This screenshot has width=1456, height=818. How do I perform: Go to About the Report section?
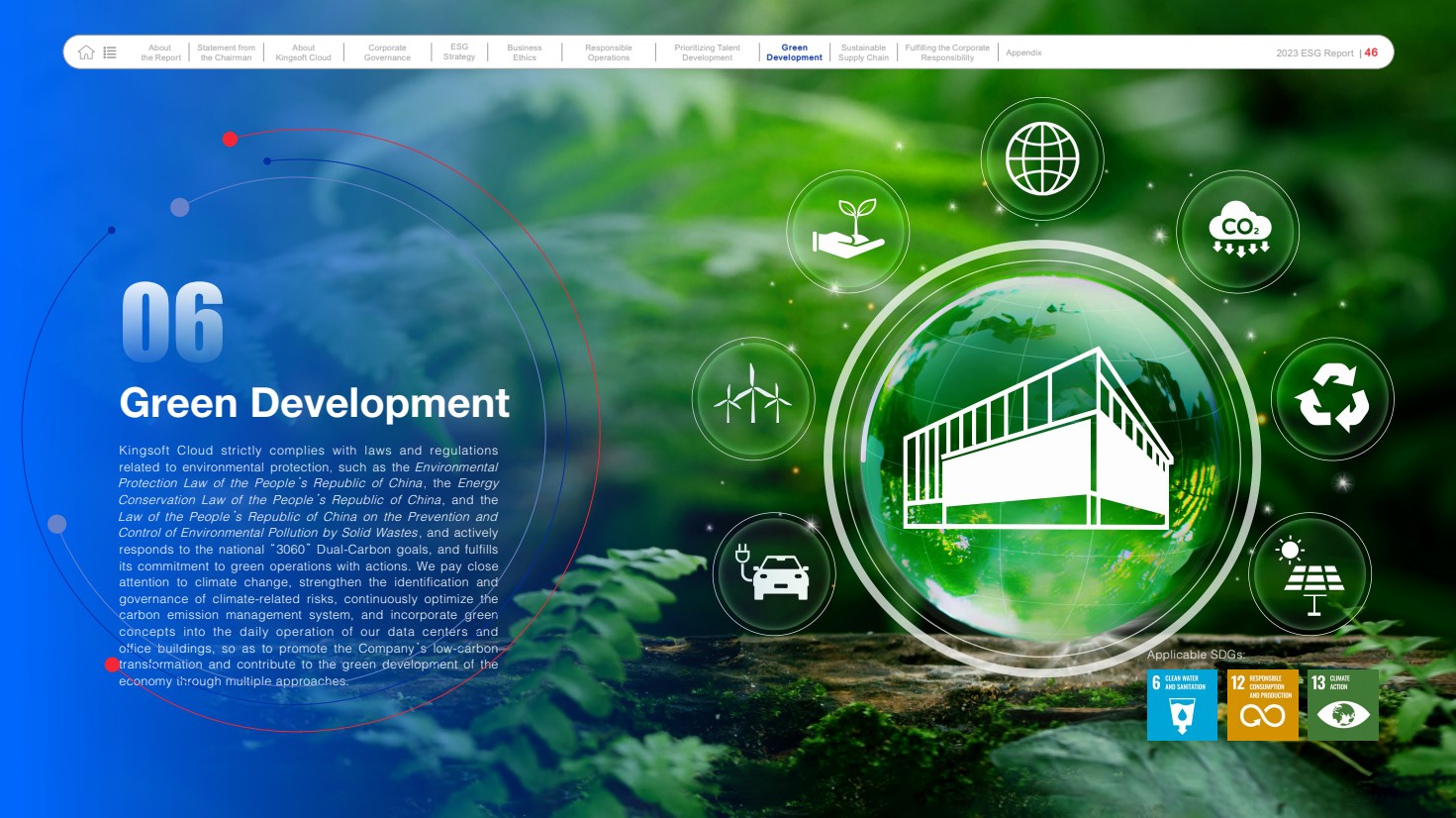pyautogui.click(x=160, y=52)
